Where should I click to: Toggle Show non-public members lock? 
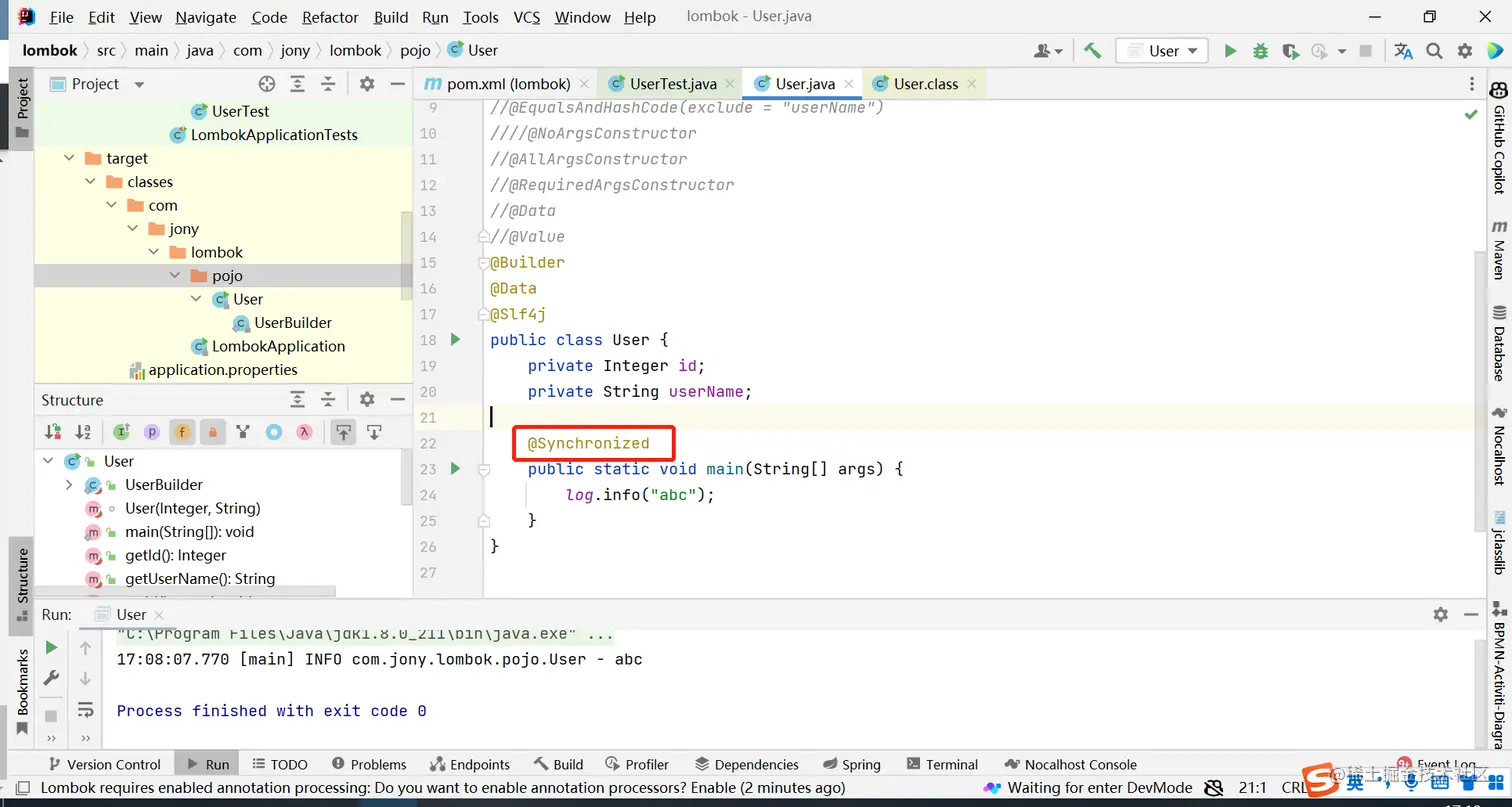[212, 432]
